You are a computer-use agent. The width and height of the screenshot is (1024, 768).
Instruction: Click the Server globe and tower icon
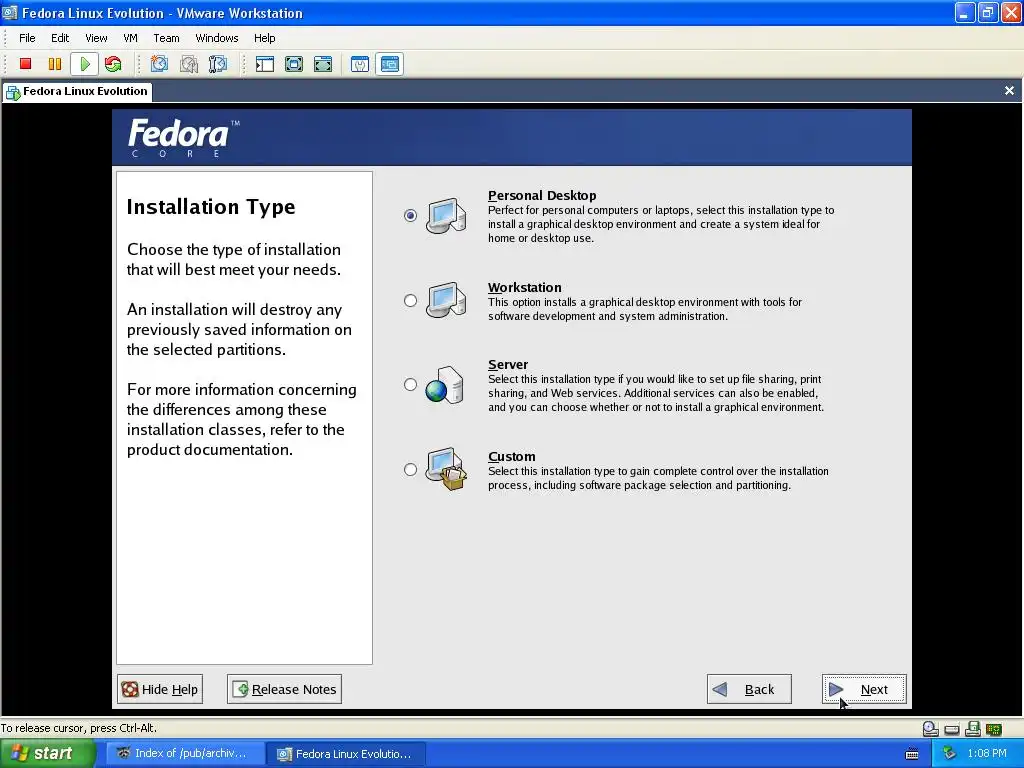tap(444, 385)
